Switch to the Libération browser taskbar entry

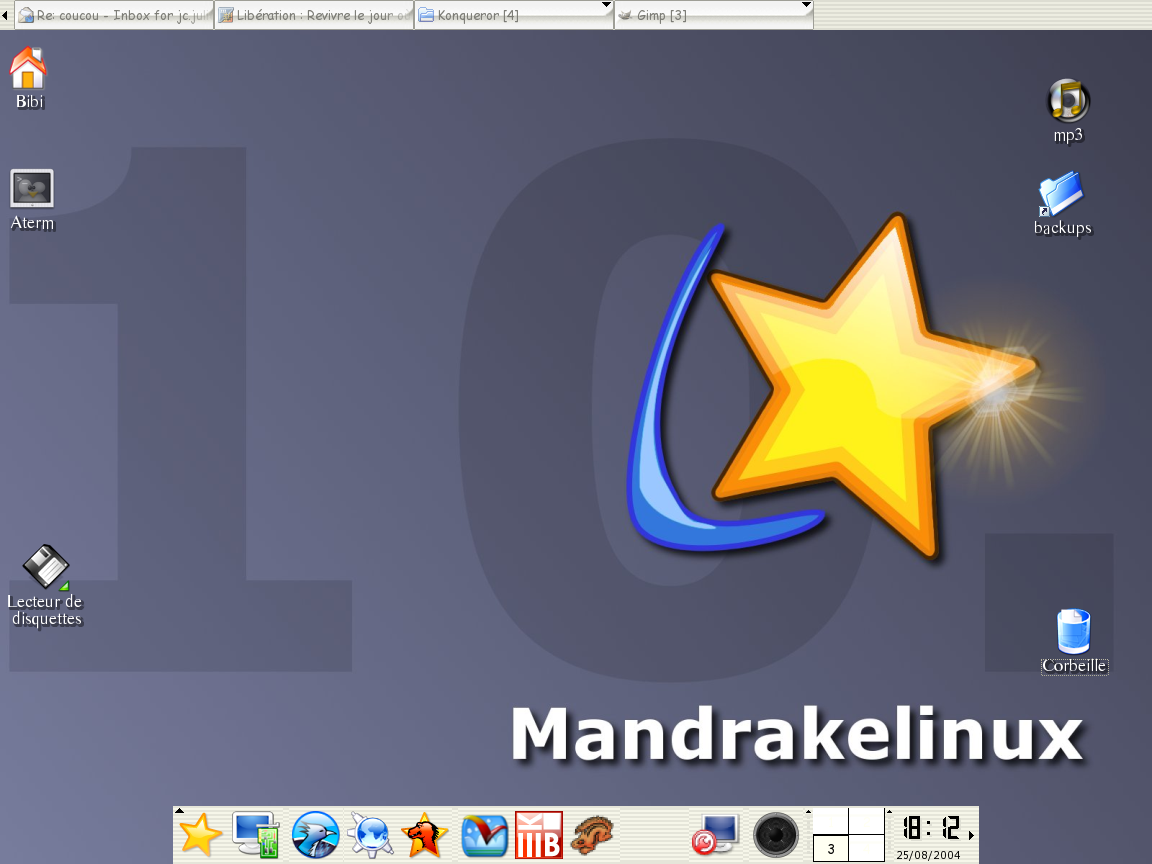tap(314, 15)
